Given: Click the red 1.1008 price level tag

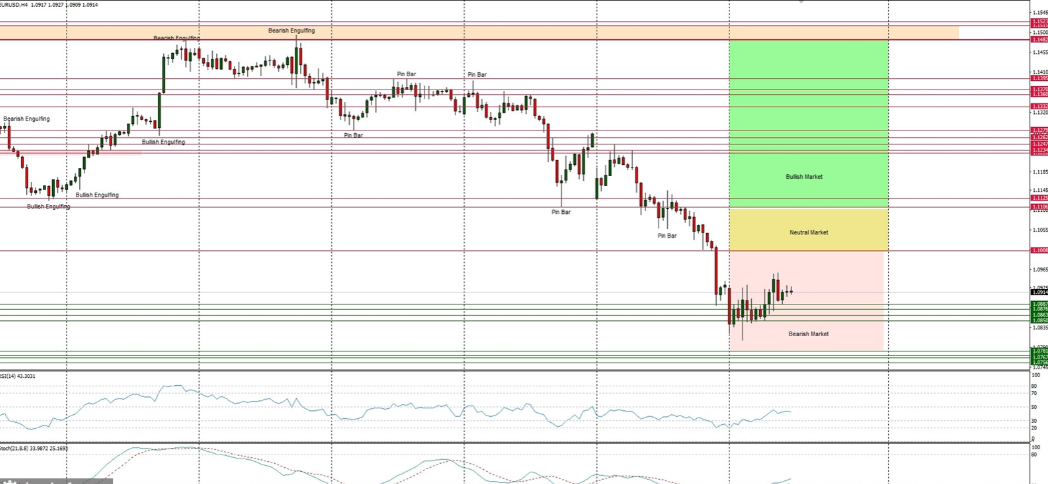Looking at the screenshot, I should [1039, 250].
